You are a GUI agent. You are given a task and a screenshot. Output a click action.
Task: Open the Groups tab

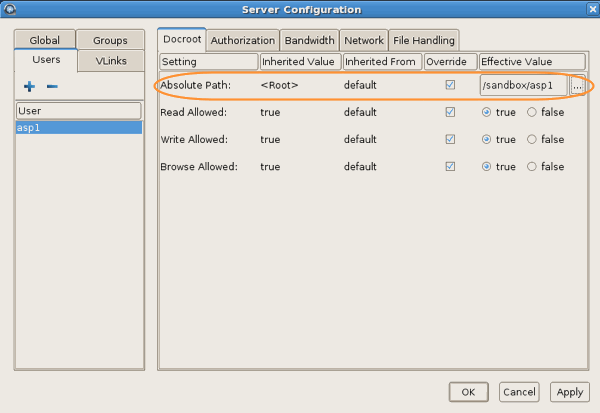pyautogui.click(x=110, y=40)
